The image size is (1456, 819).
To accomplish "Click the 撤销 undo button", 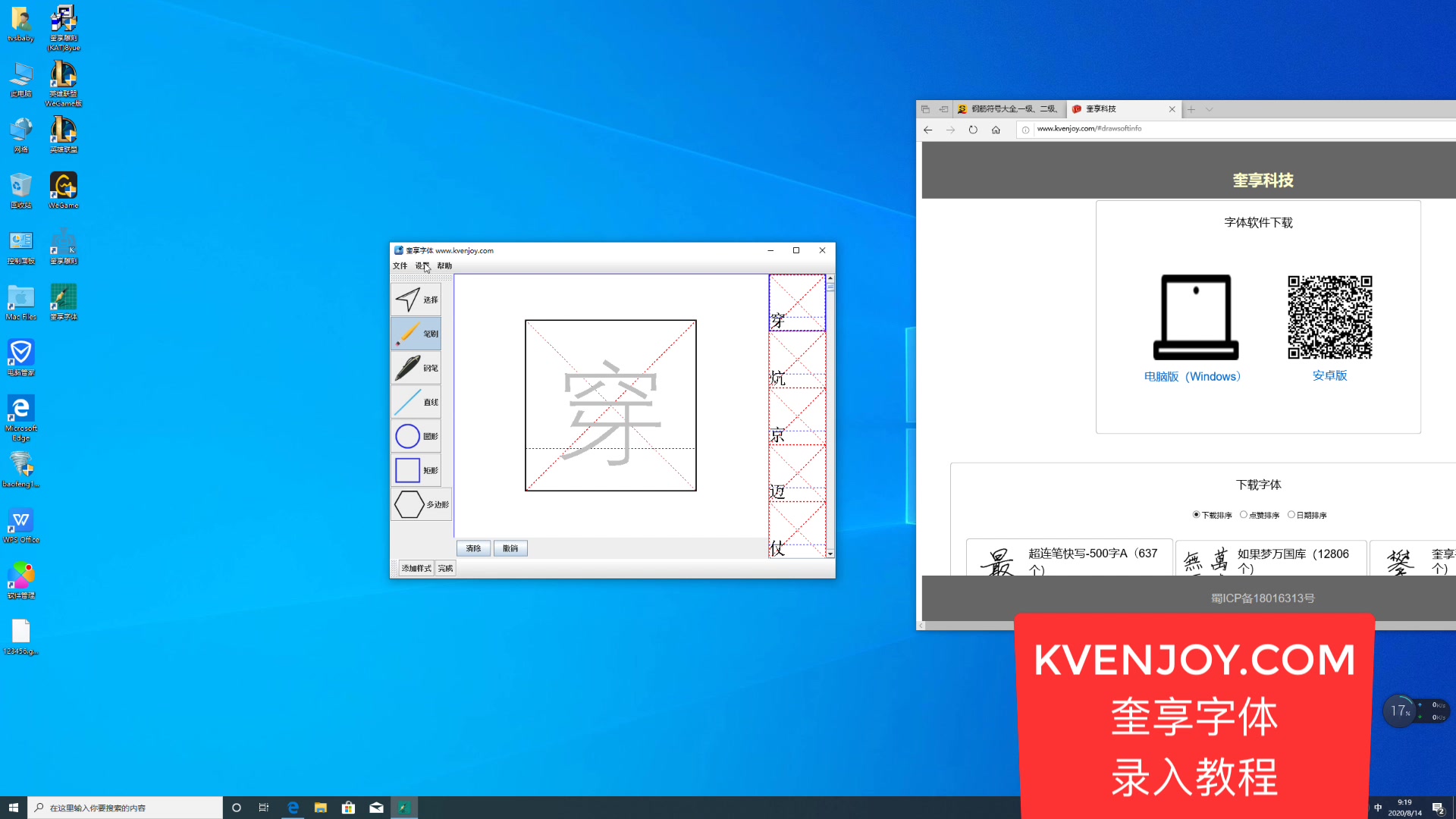I will click(510, 548).
